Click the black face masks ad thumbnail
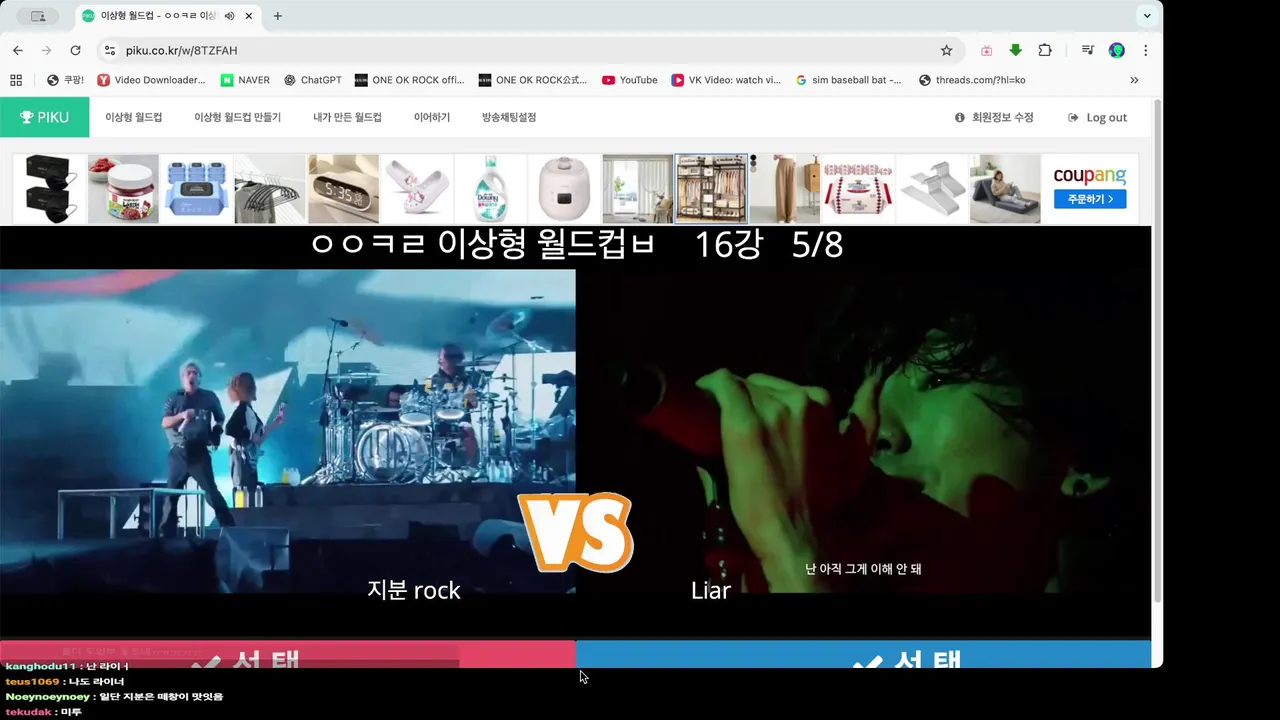Image resolution: width=1280 pixels, height=720 pixels. tap(49, 189)
